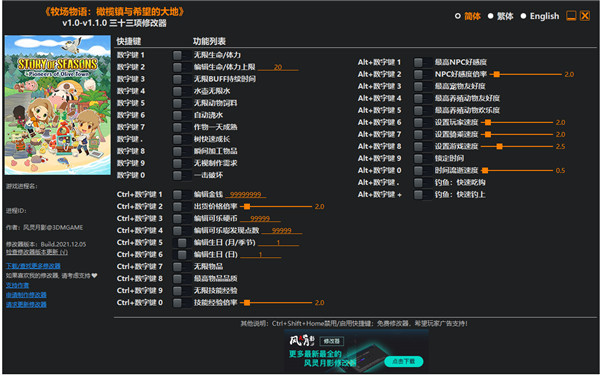Screen dimensions: 600x375
Task: Enable the 水壶无限水 toggle
Action: [181, 91]
